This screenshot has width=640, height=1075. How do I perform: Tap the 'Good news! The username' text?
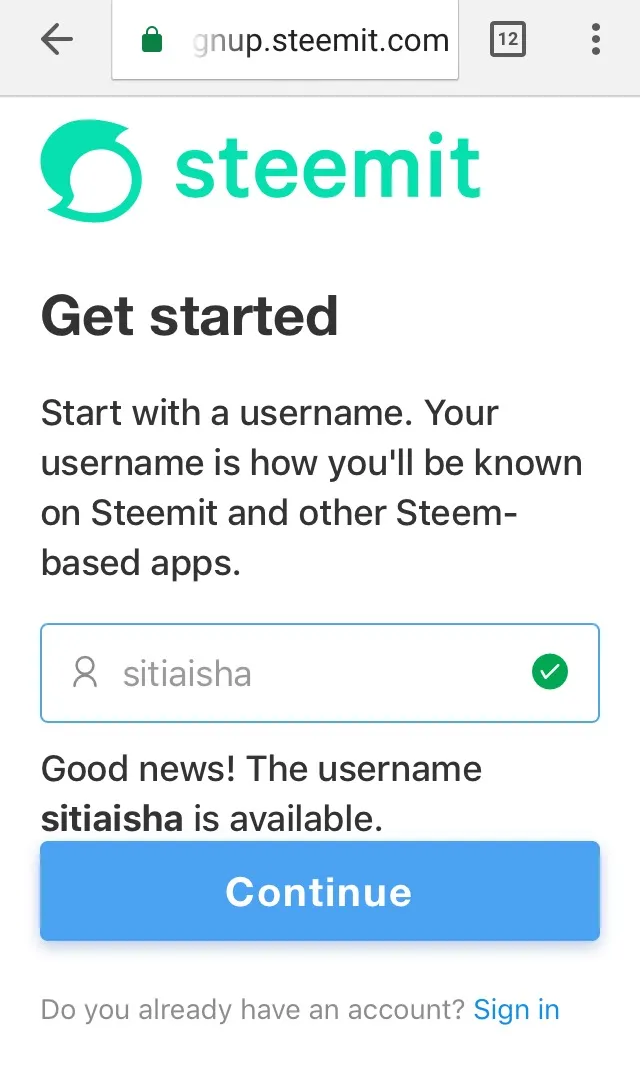[261, 769]
